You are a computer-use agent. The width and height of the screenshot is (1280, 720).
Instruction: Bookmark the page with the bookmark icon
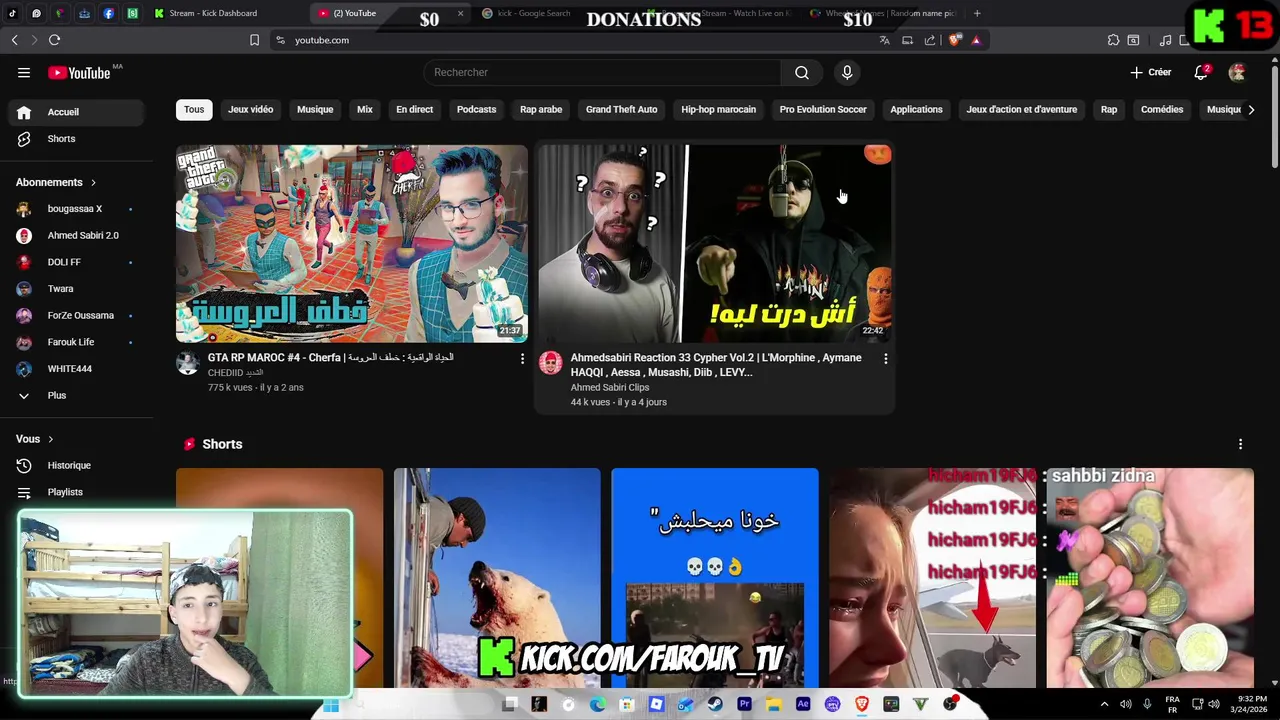[254, 40]
